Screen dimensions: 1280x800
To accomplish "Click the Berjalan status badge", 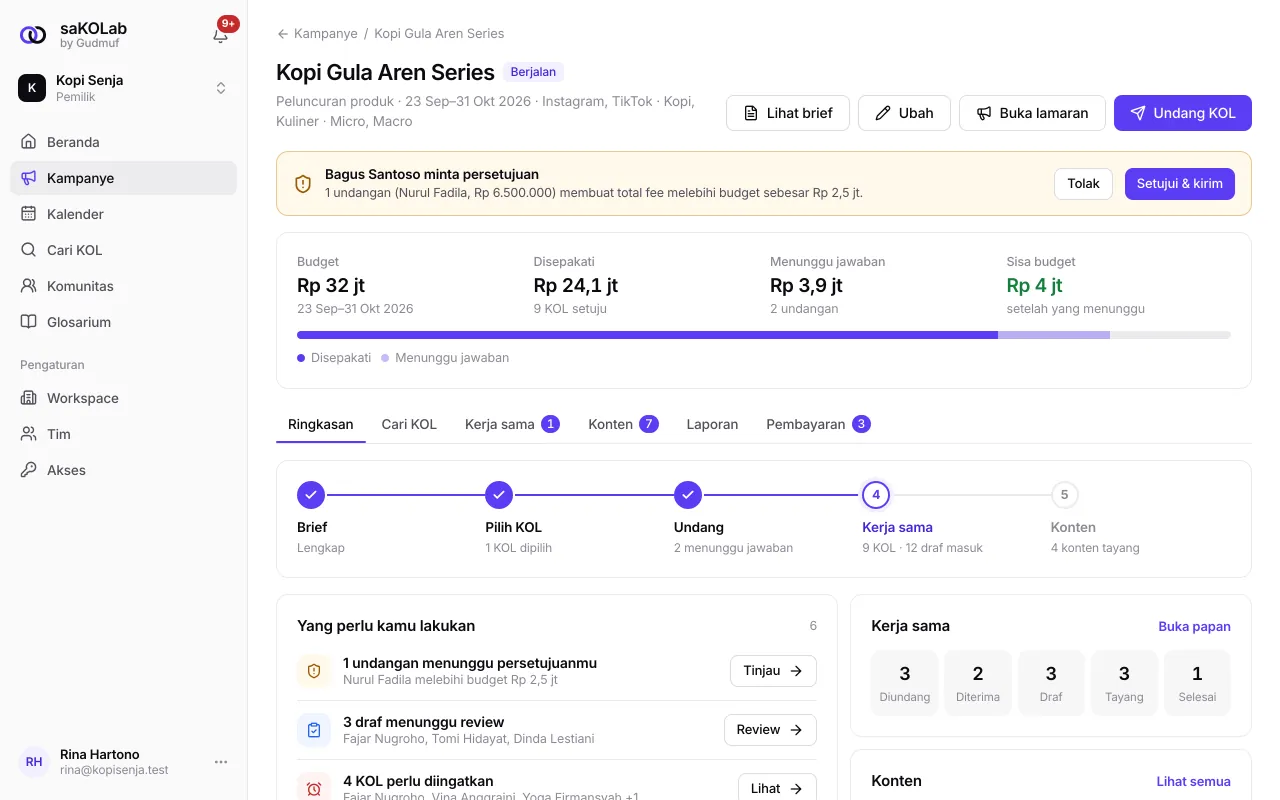I will 534,72.
